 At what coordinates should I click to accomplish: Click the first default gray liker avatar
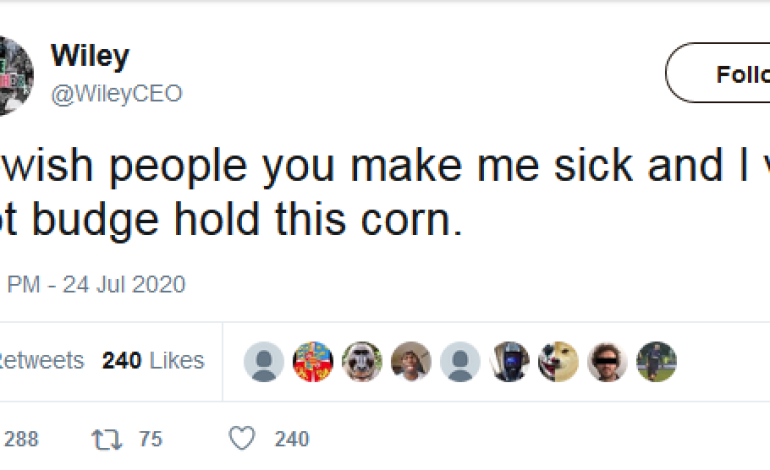pos(263,361)
